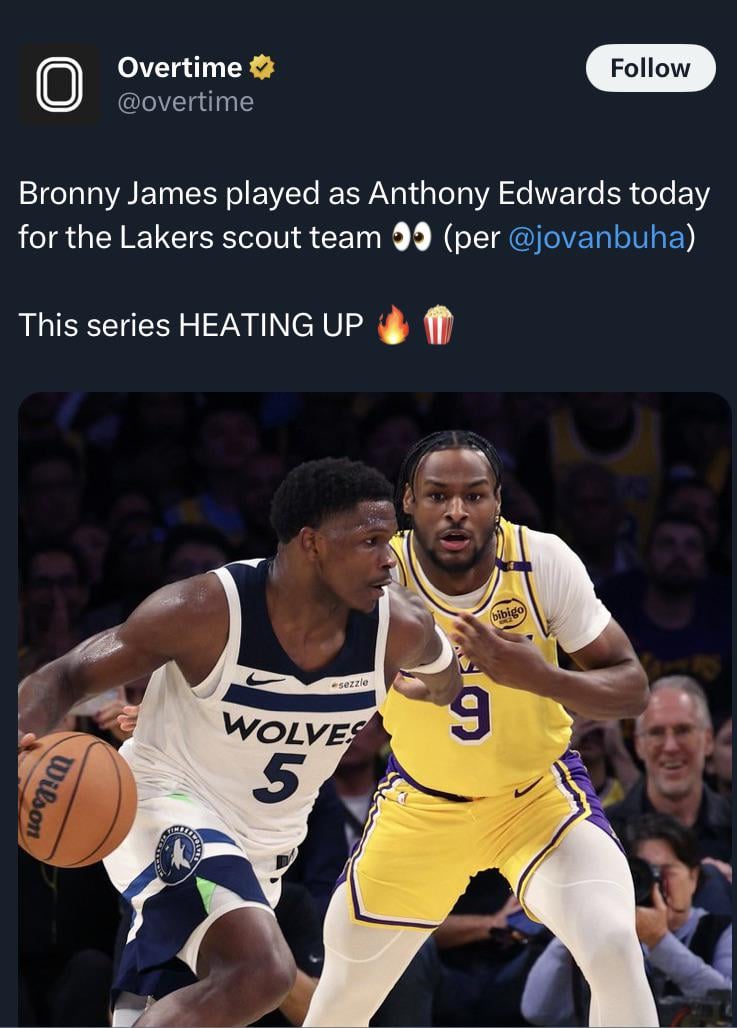Click the fire emoji after HEATING UP

tap(393, 325)
